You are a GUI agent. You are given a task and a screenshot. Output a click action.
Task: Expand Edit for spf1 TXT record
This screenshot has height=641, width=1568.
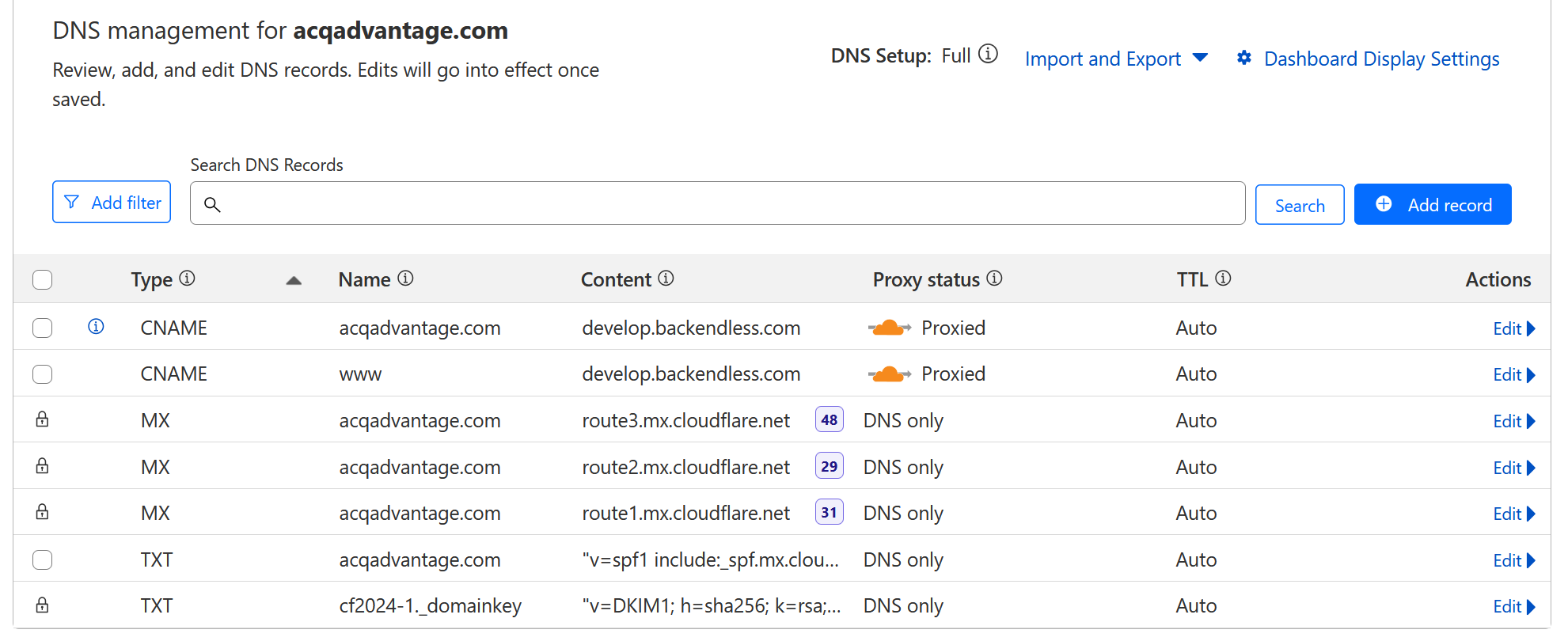[x=1513, y=560]
